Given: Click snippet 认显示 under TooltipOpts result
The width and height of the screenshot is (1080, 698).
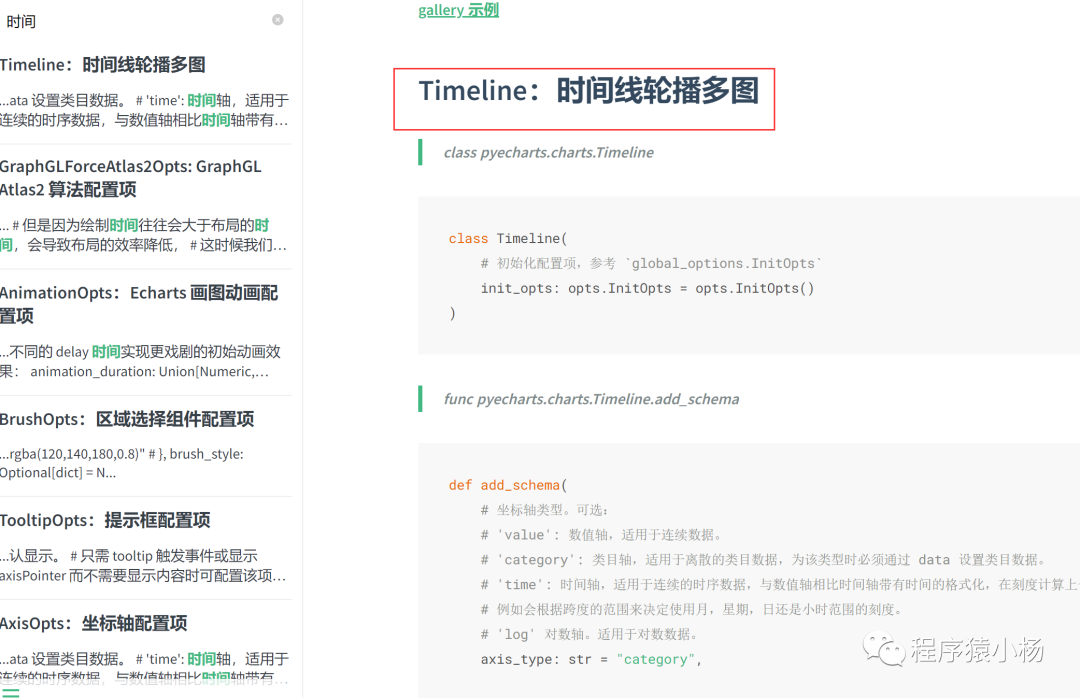Looking at the screenshot, I should (143, 566).
